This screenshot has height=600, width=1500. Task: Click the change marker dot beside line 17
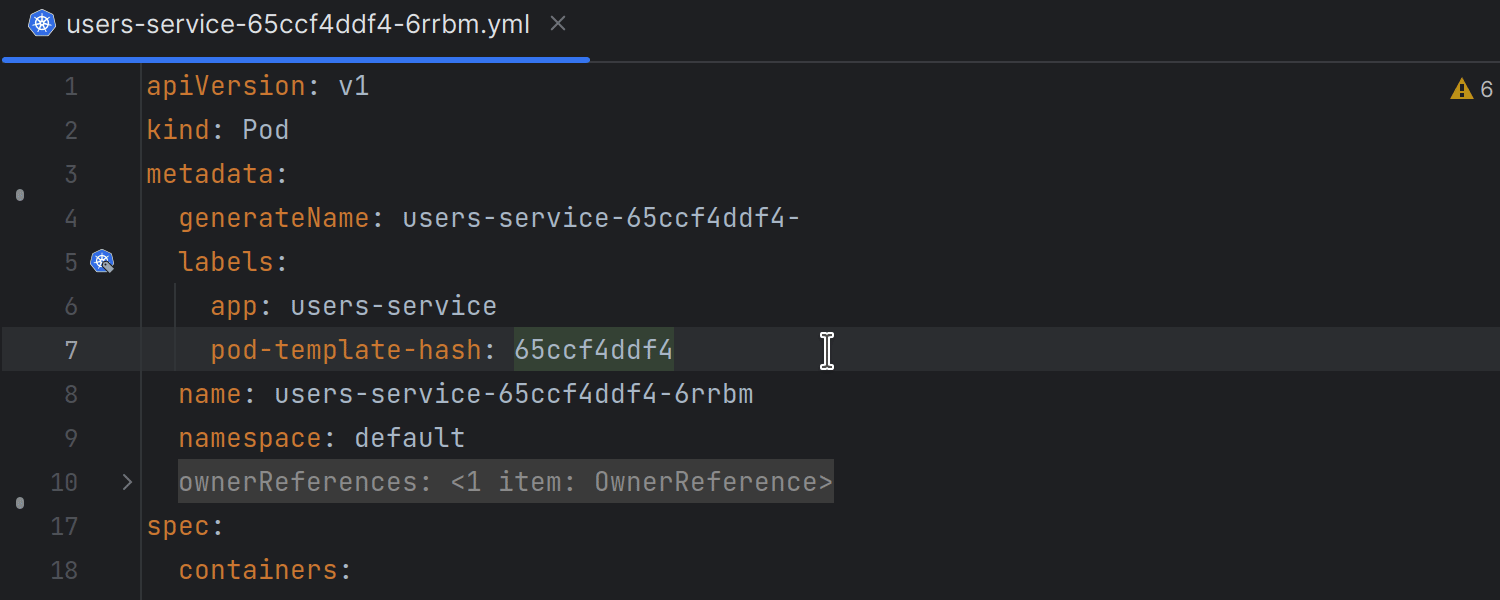point(19,503)
